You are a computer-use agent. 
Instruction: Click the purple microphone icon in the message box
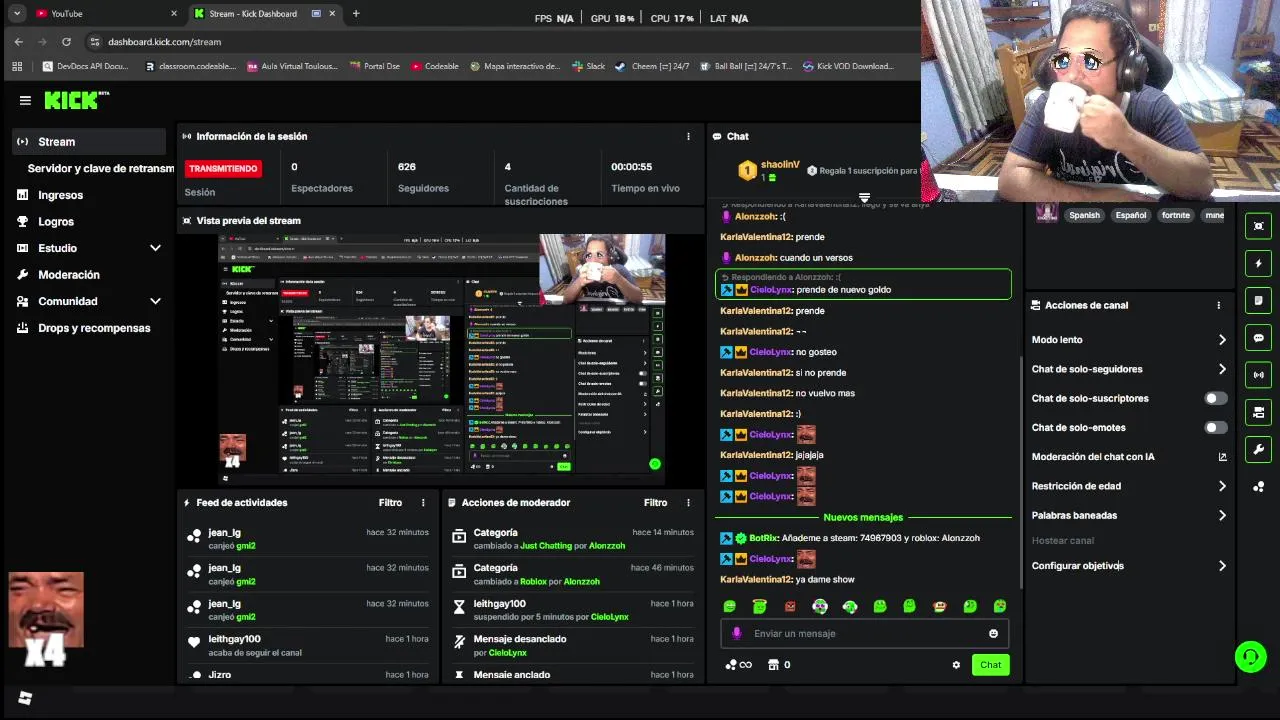pyautogui.click(x=737, y=633)
